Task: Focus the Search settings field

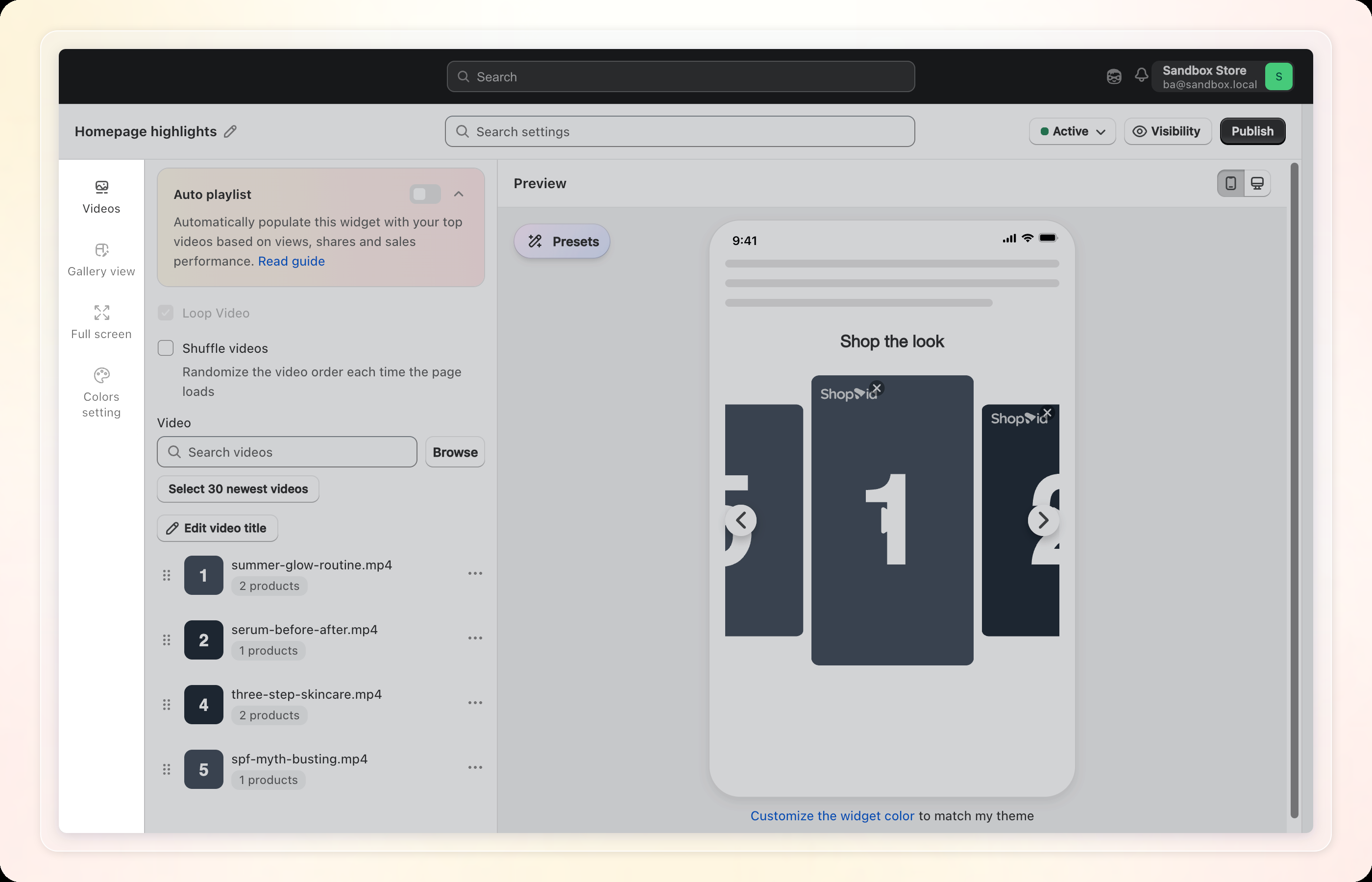Action: point(680,132)
